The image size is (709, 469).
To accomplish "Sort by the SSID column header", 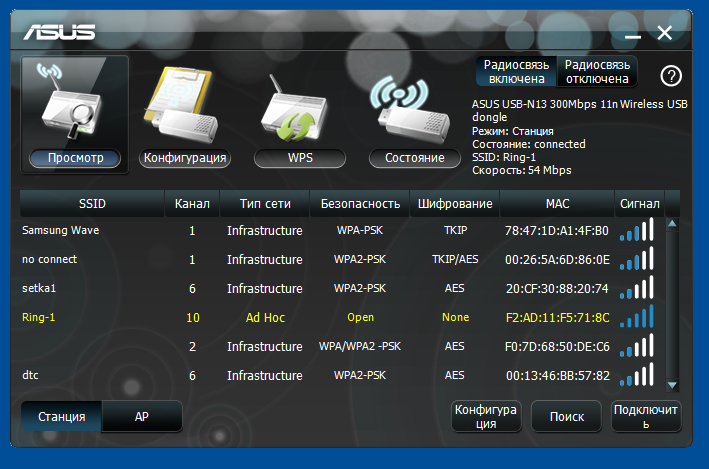I will click(92, 204).
